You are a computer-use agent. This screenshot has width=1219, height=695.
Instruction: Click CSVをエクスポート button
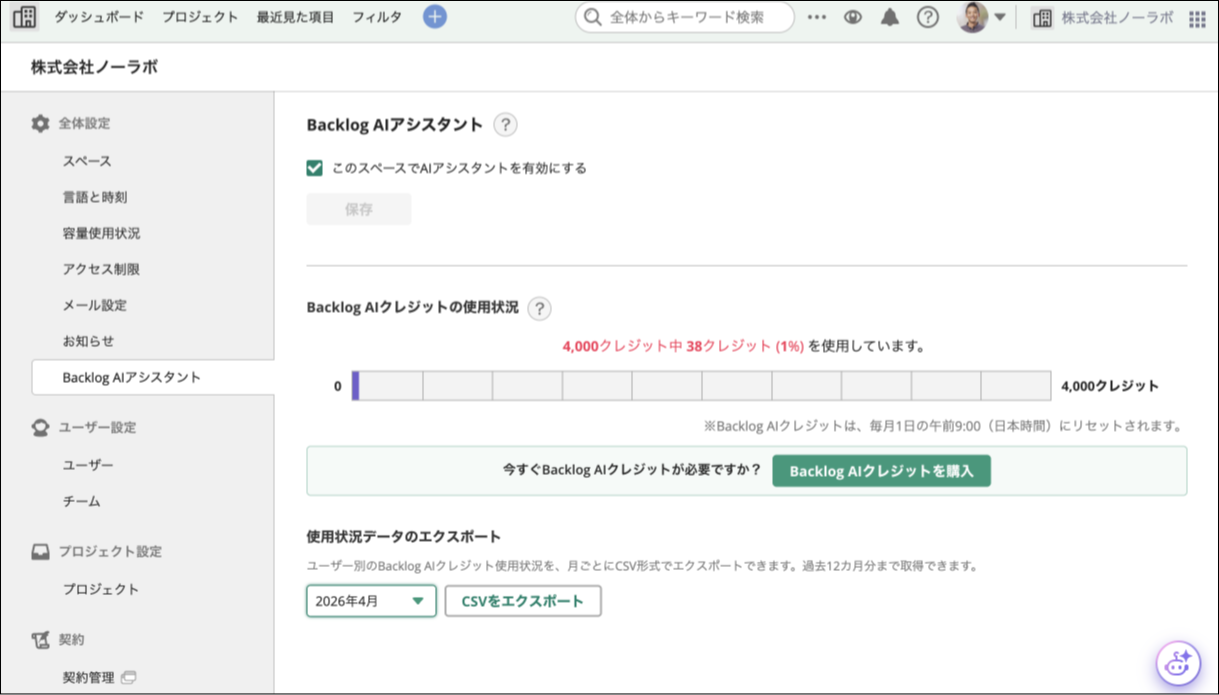pos(523,601)
